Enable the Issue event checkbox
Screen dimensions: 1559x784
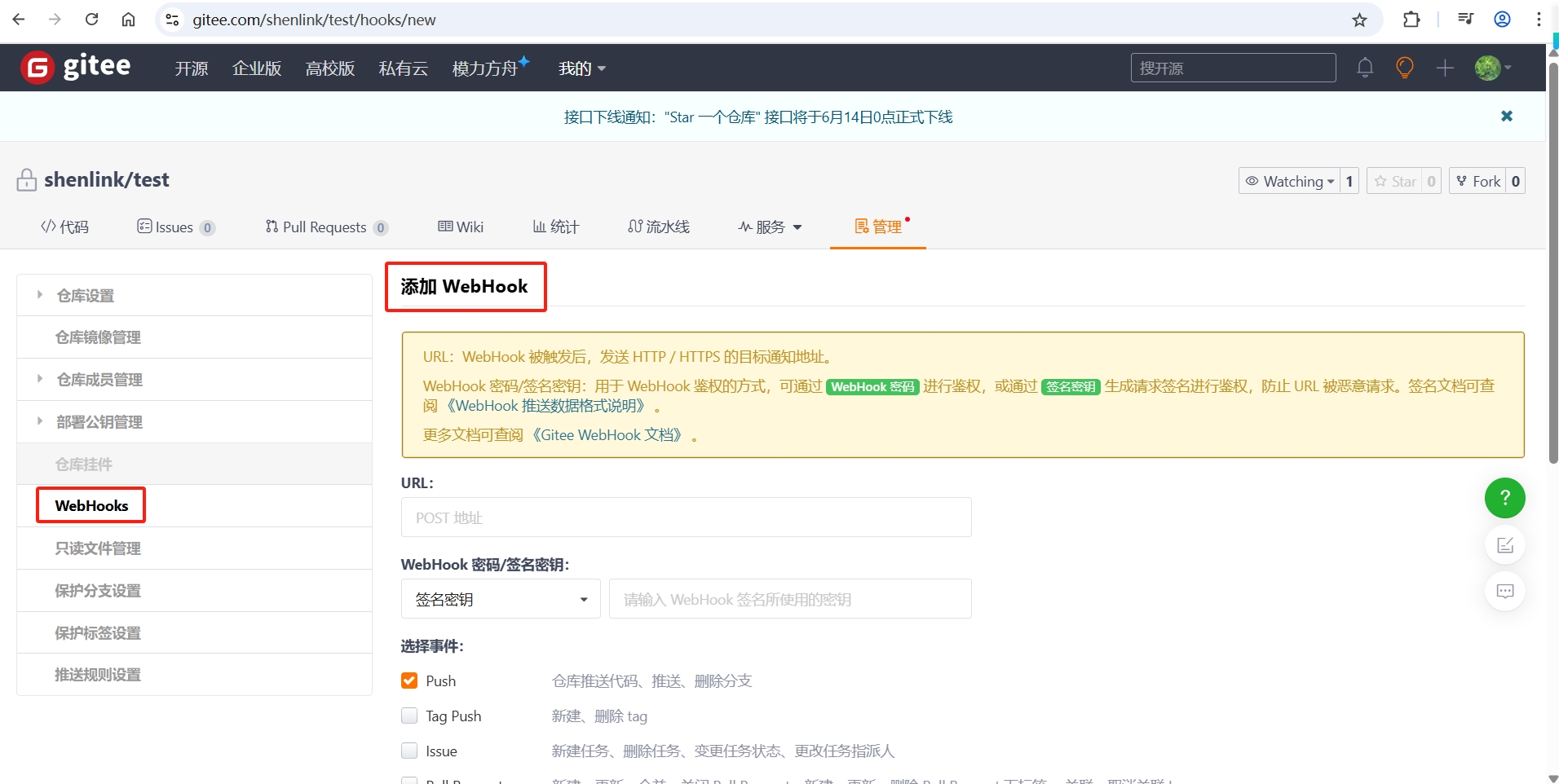(409, 751)
